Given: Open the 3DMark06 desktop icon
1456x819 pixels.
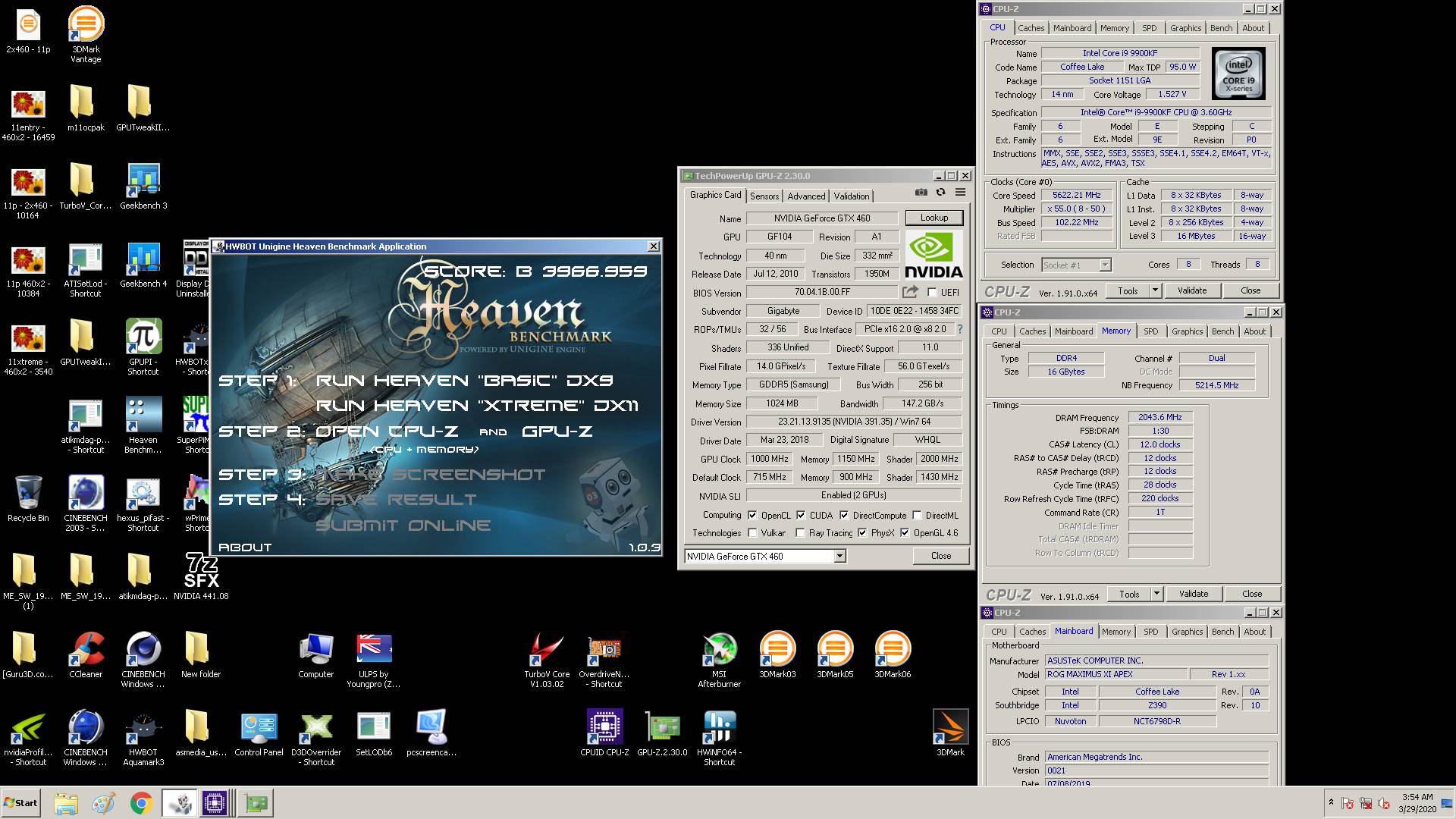Looking at the screenshot, I should tap(893, 654).
